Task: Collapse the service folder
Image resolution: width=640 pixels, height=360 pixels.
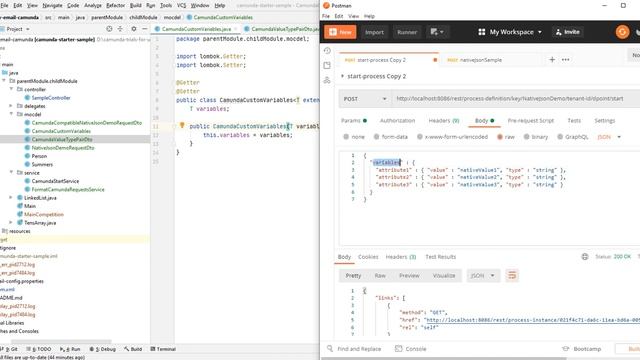Action: tap(11, 172)
